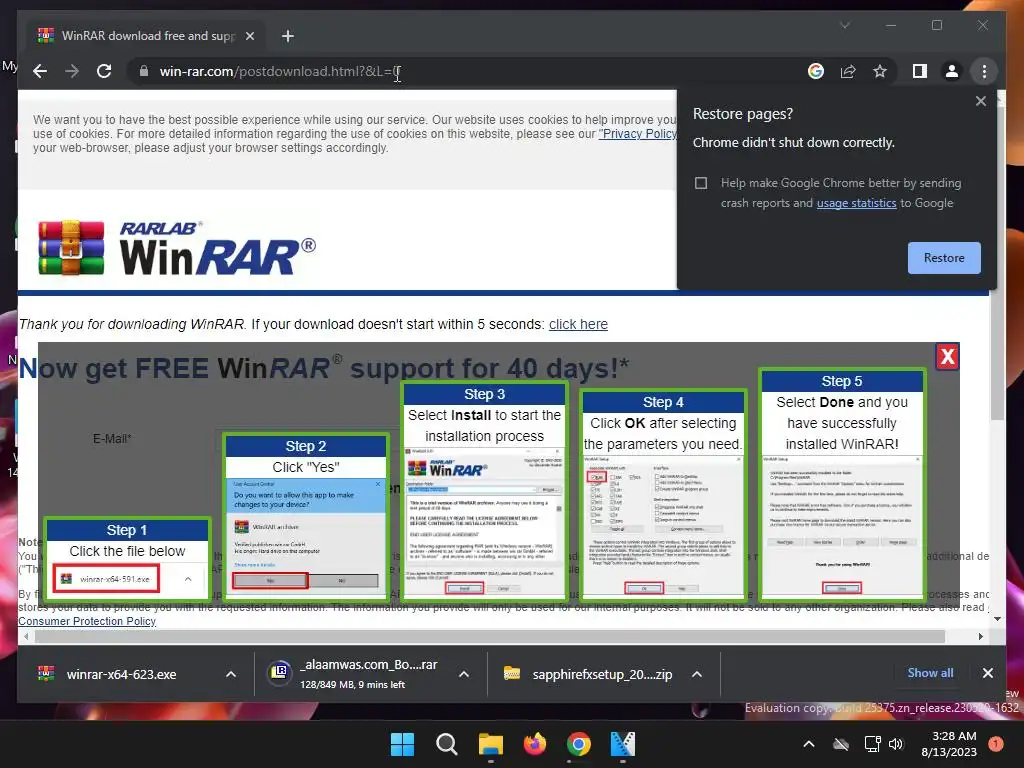Open the Privacy Policy link
The width and height of the screenshot is (1024, 768).
[637, 134]
